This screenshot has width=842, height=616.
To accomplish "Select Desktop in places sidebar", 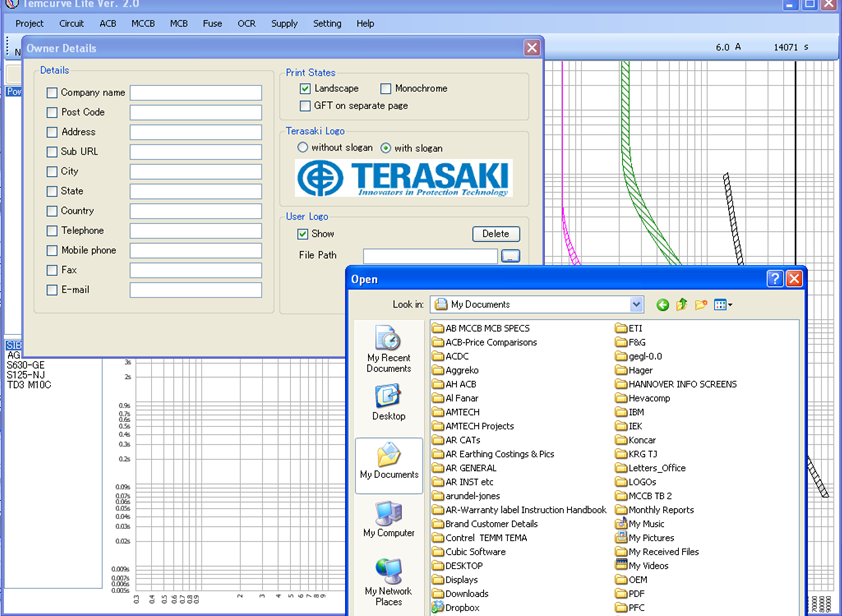I will (x=388, y=401).
